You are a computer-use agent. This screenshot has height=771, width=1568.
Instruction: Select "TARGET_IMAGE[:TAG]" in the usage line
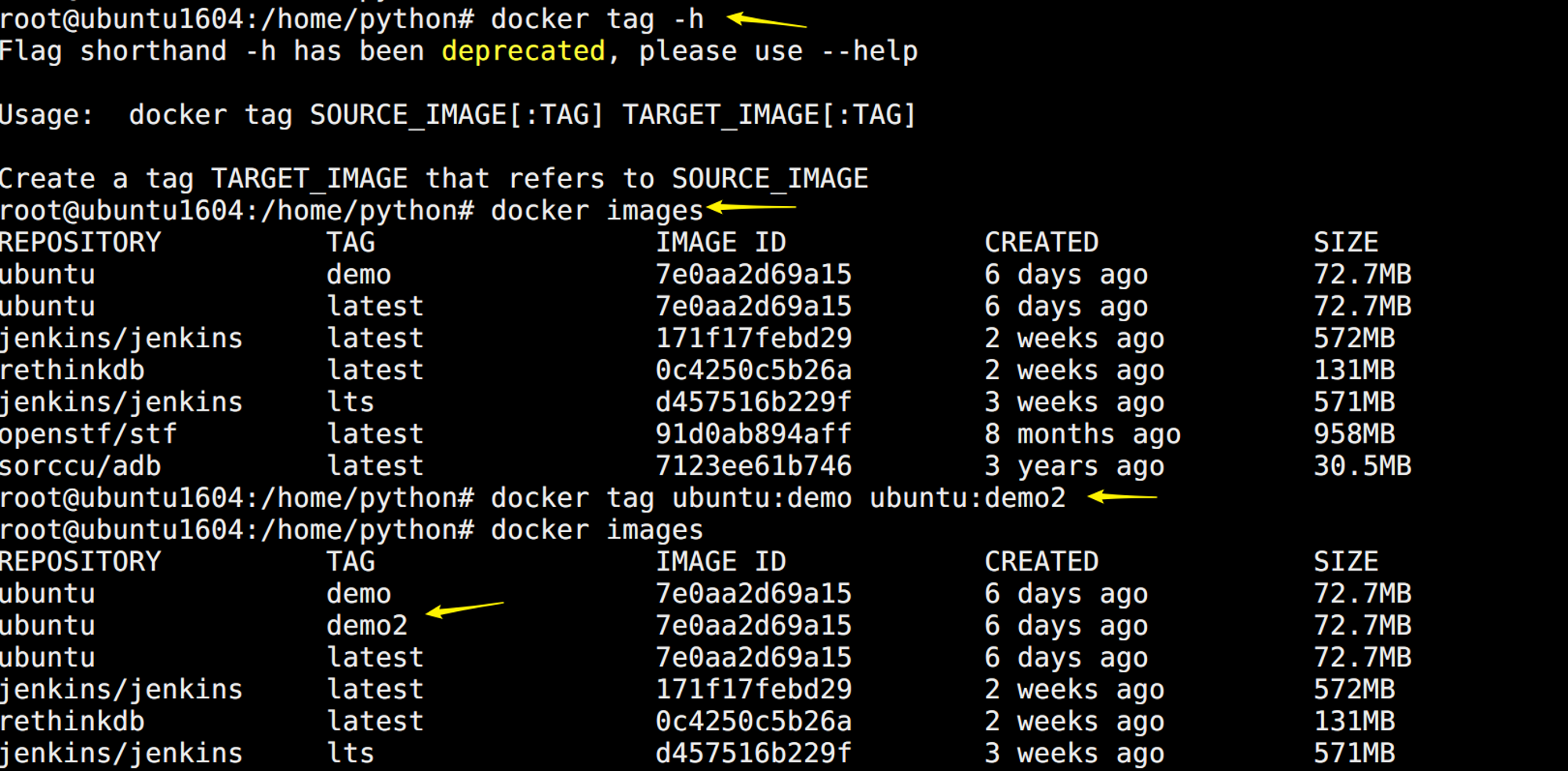tap(769, 115)
